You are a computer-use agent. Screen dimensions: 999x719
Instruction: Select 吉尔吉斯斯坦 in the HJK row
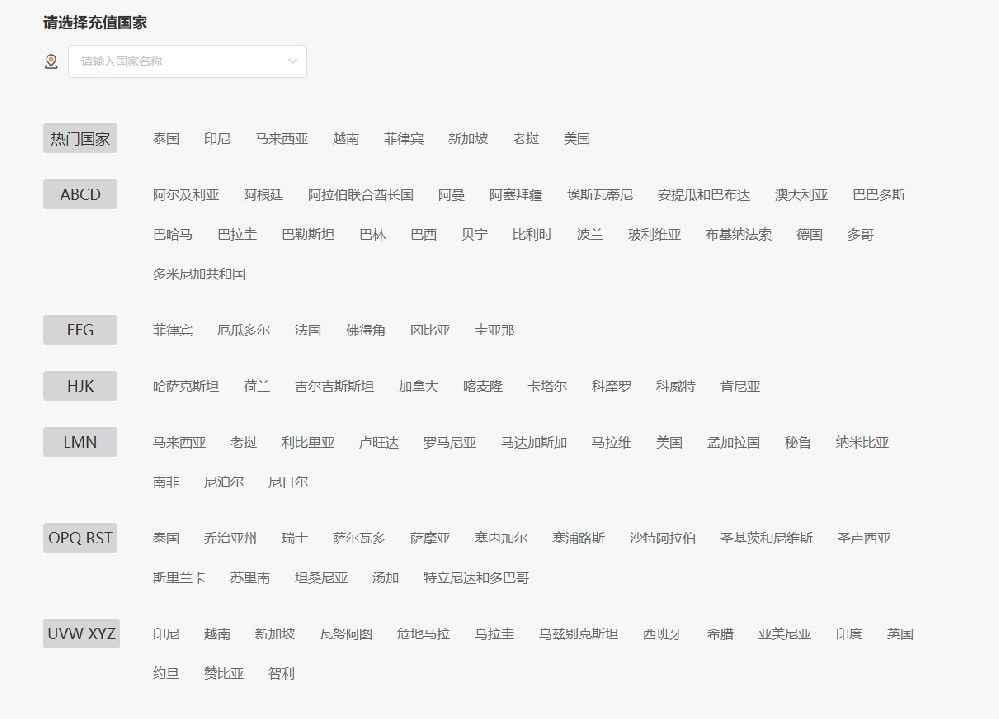pos(334,386)
